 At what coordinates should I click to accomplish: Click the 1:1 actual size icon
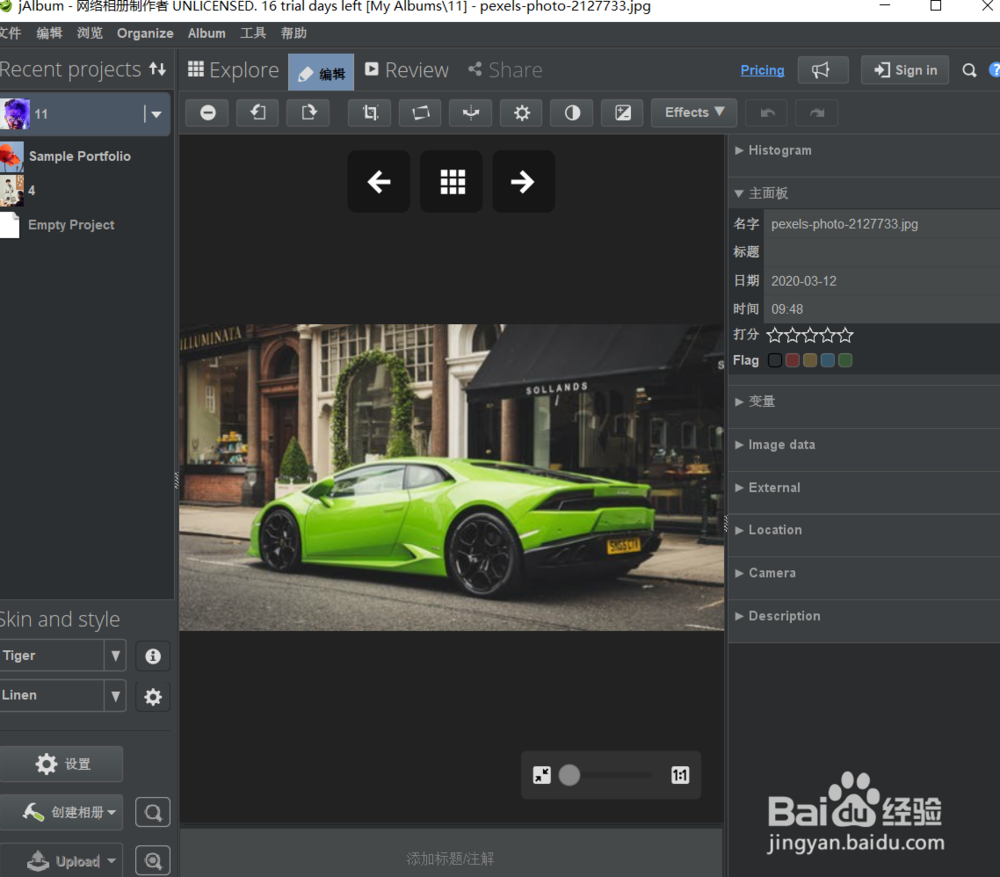click(x=680, y=775)
